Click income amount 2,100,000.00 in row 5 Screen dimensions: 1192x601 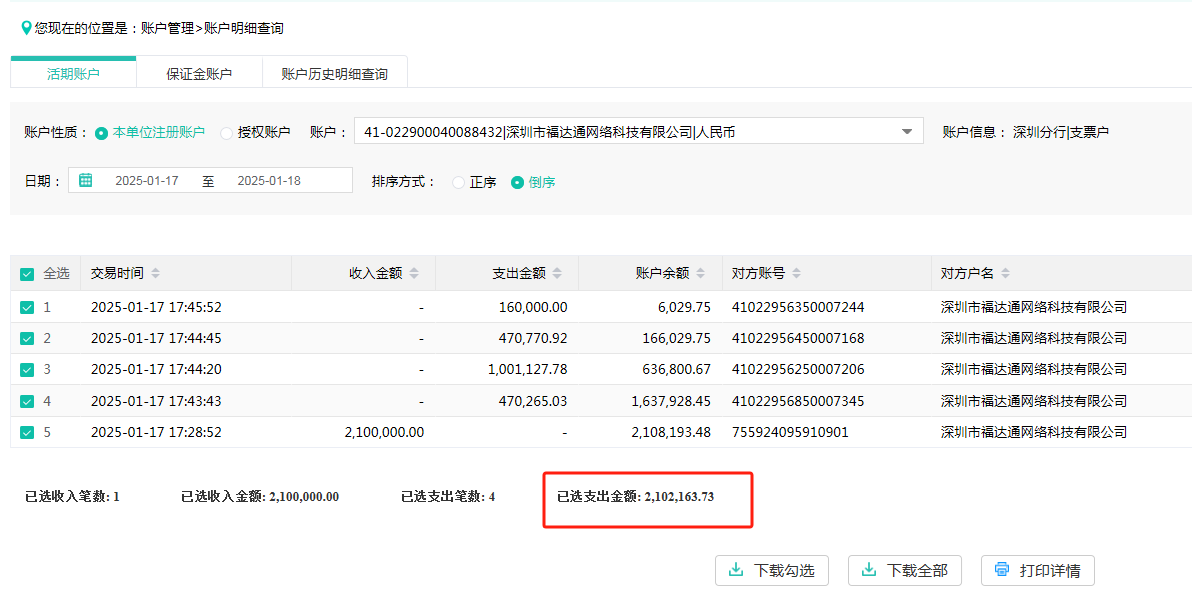pyautogui.click(x=384, y=432)
